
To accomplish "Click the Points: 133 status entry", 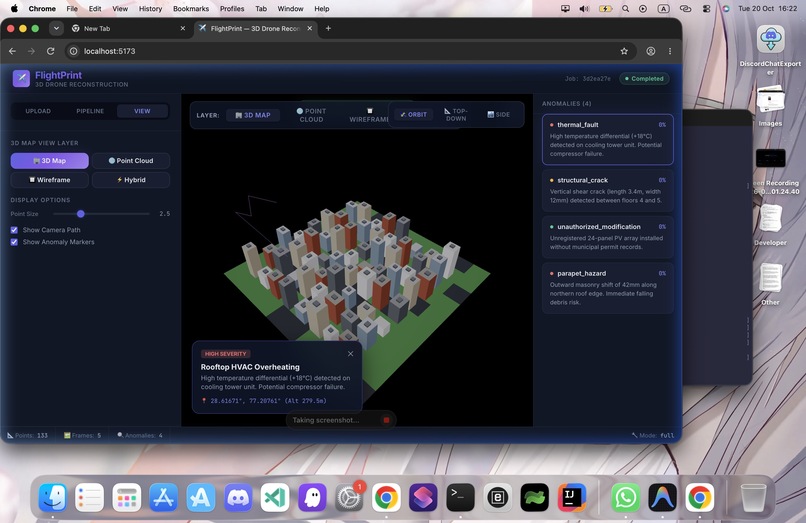I will point(27,436).
